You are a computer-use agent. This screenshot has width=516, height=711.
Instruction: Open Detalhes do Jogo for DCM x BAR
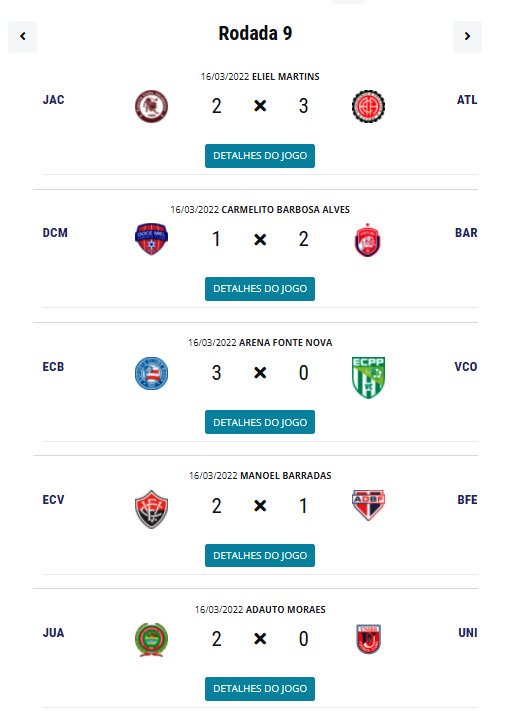coord(260,289)
